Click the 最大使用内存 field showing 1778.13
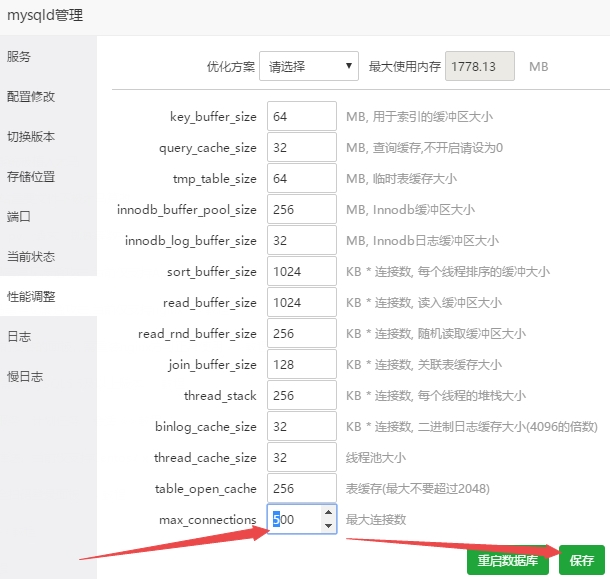The image size is (610, 579). tap(480, 66)
